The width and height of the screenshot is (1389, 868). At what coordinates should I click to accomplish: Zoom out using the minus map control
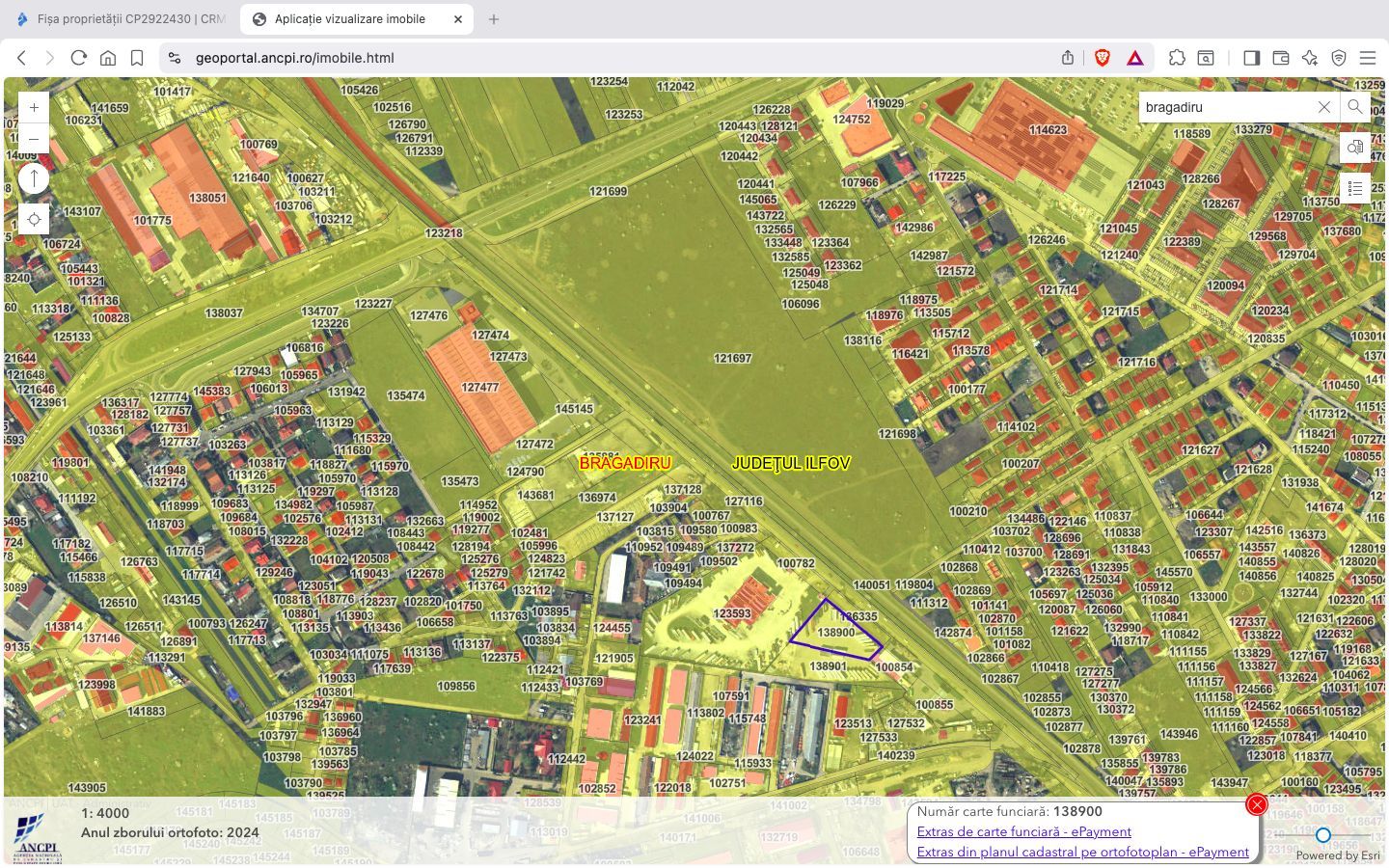[34, 139]
